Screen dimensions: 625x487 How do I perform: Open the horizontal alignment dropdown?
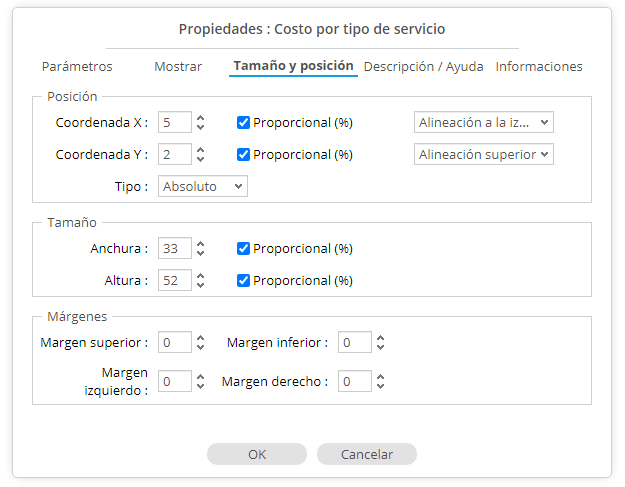(x=483, y=123)
